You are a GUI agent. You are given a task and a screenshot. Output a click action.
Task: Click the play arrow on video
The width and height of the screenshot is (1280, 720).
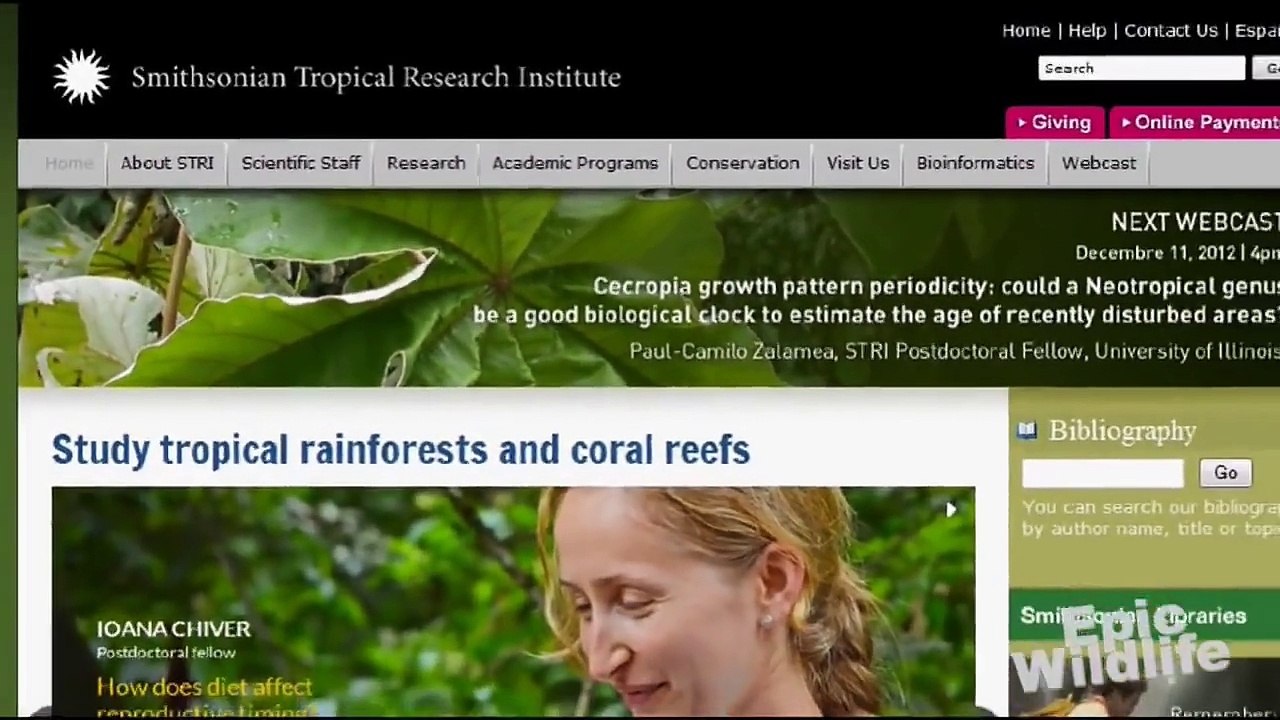950,510
